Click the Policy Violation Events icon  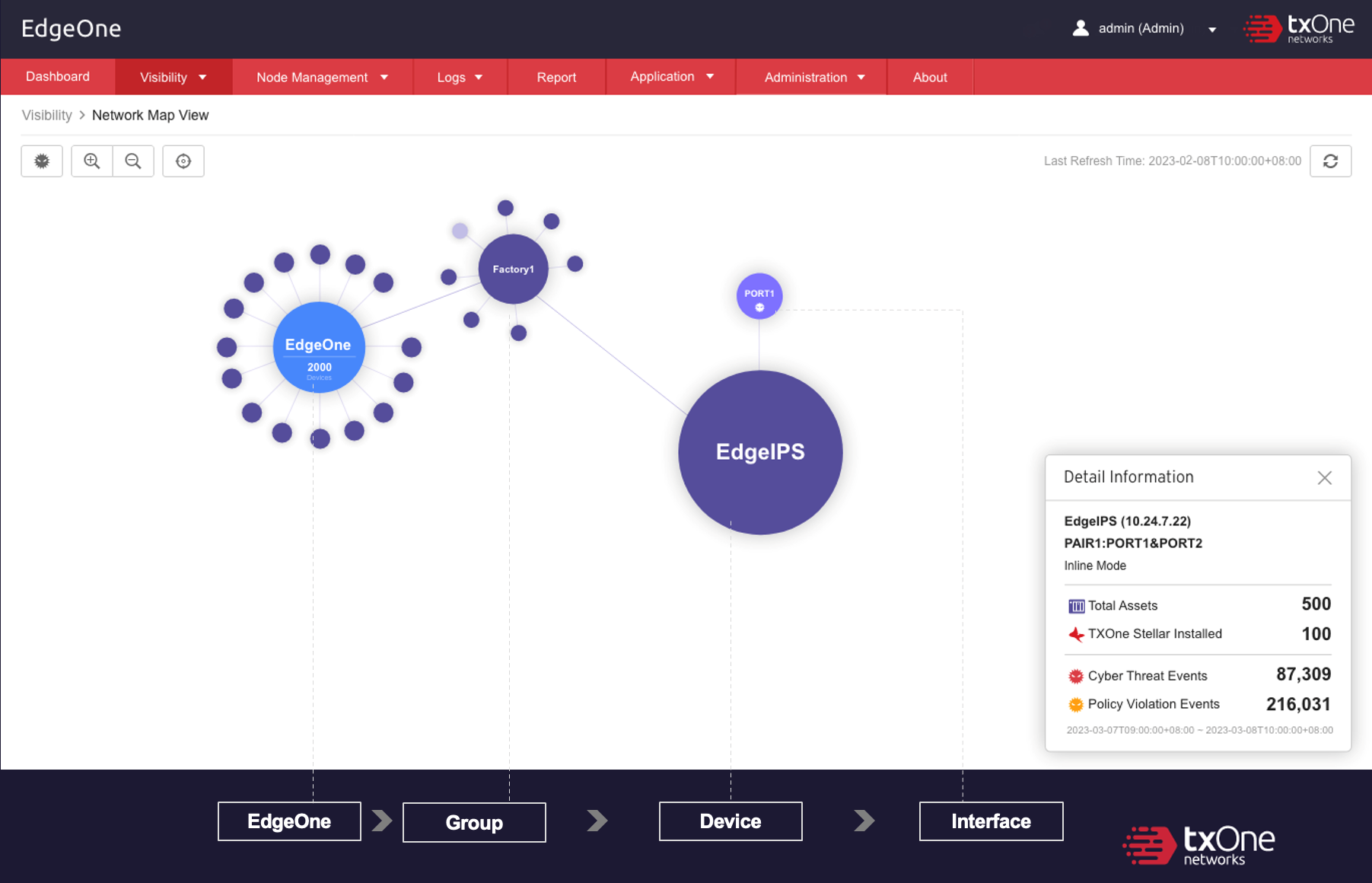point(1076,704)
